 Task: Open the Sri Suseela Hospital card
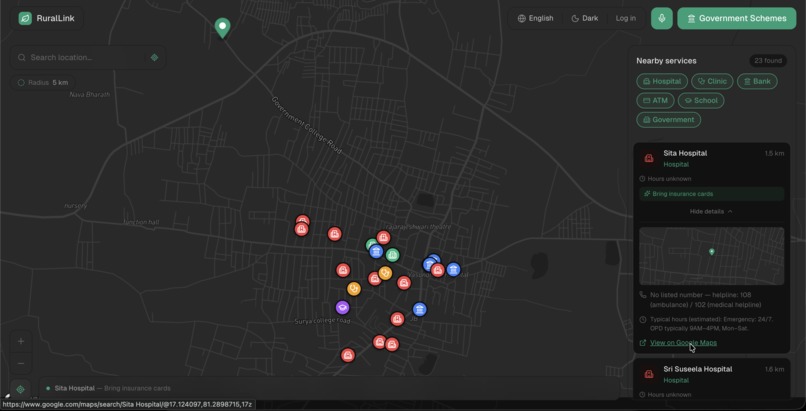[x=711, y=379]
